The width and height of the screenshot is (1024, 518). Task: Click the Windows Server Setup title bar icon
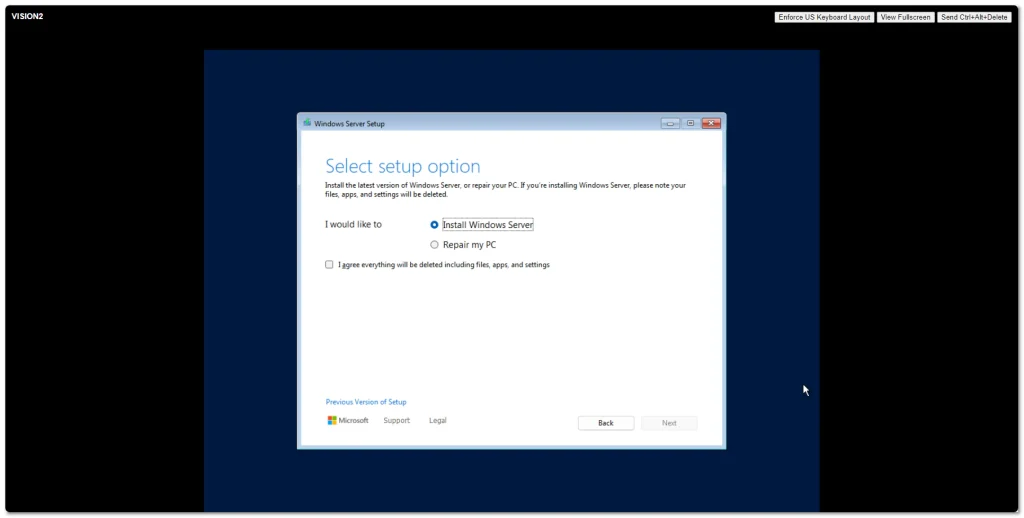[x=307, y=123]
